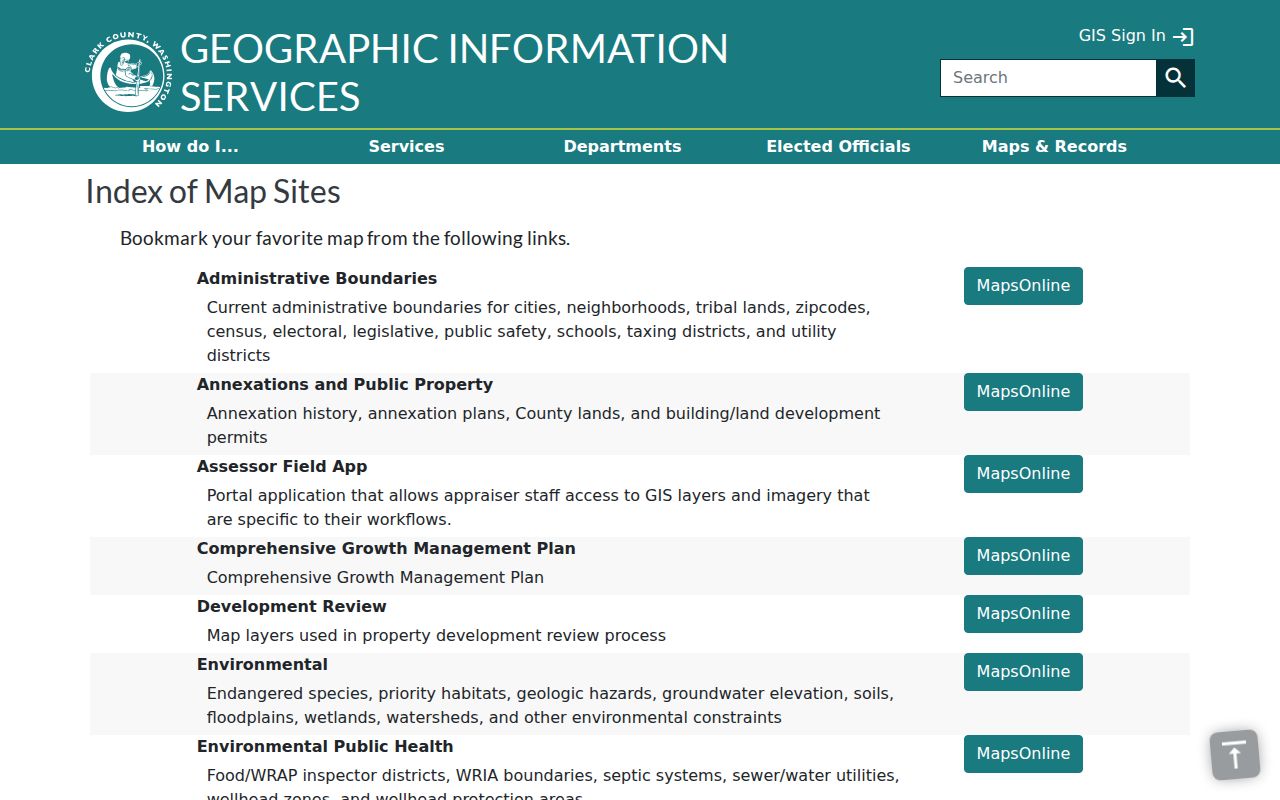Open the Elected Officials menu
This screenshot has height=800, width=1280.
click(x=838, y=146)
